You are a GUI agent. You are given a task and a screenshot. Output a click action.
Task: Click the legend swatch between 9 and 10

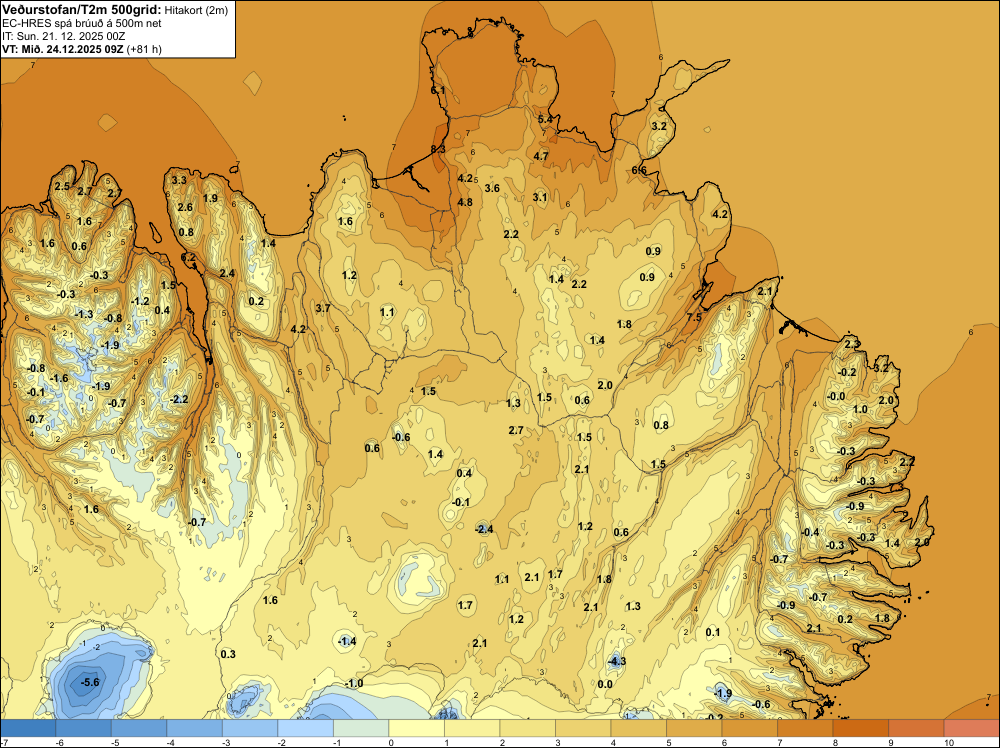coord(916,728)
